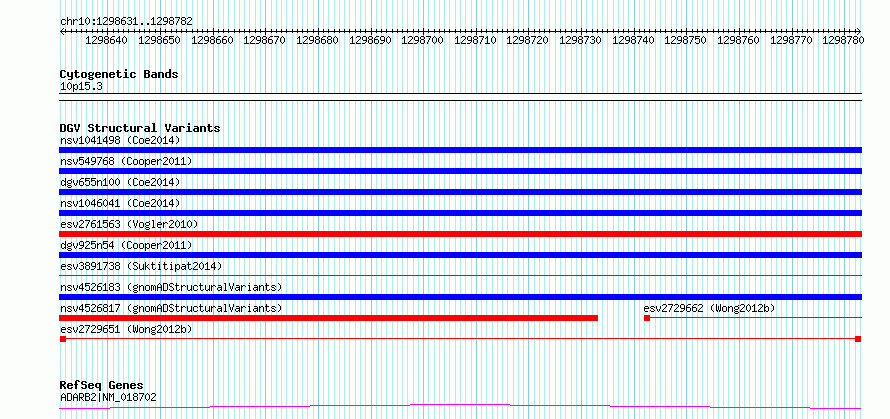
Task: Click ruler position 1298670
Action: 265,40
